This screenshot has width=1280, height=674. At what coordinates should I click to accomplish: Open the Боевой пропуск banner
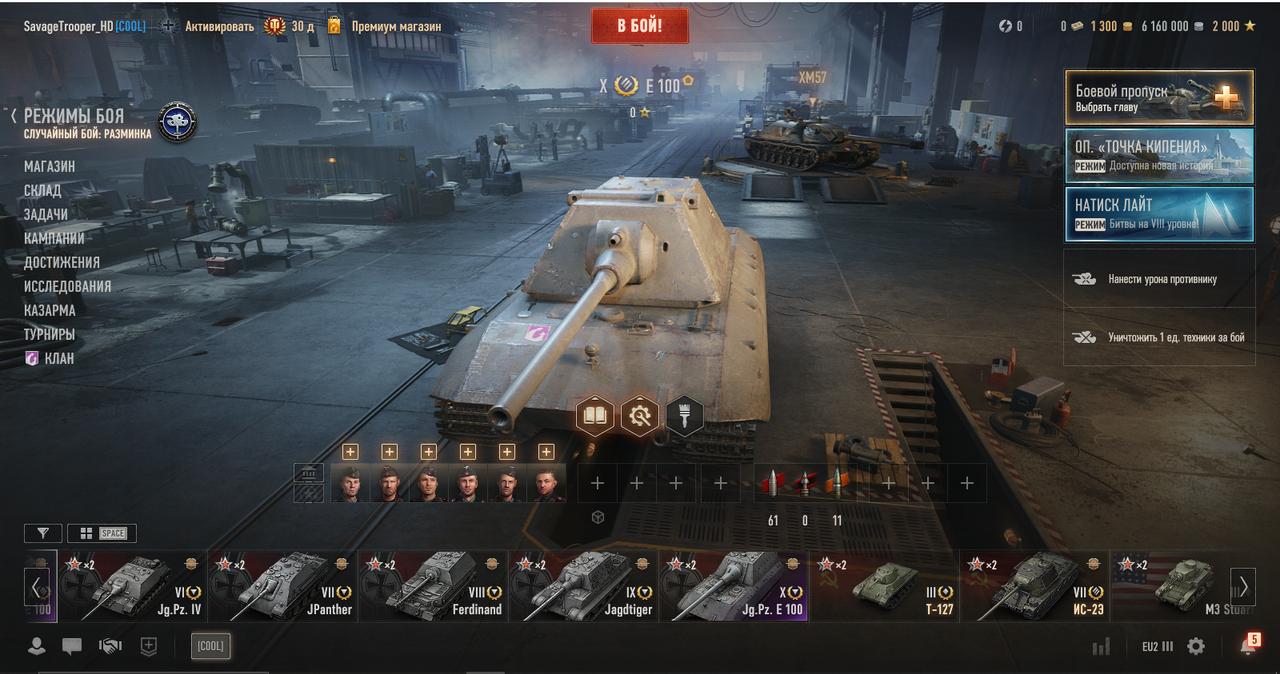click(x=1159, y=97)
